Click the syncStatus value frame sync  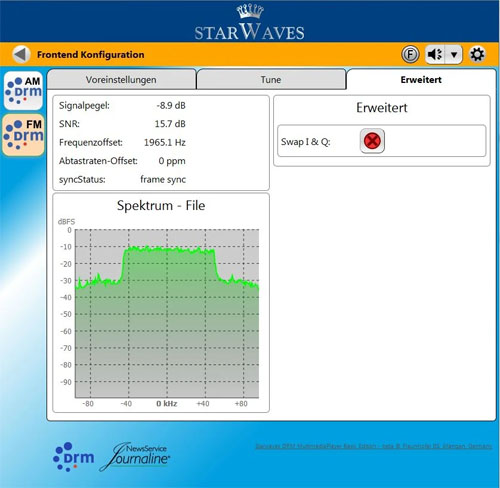pyautogui.click(x=163, y=180)
